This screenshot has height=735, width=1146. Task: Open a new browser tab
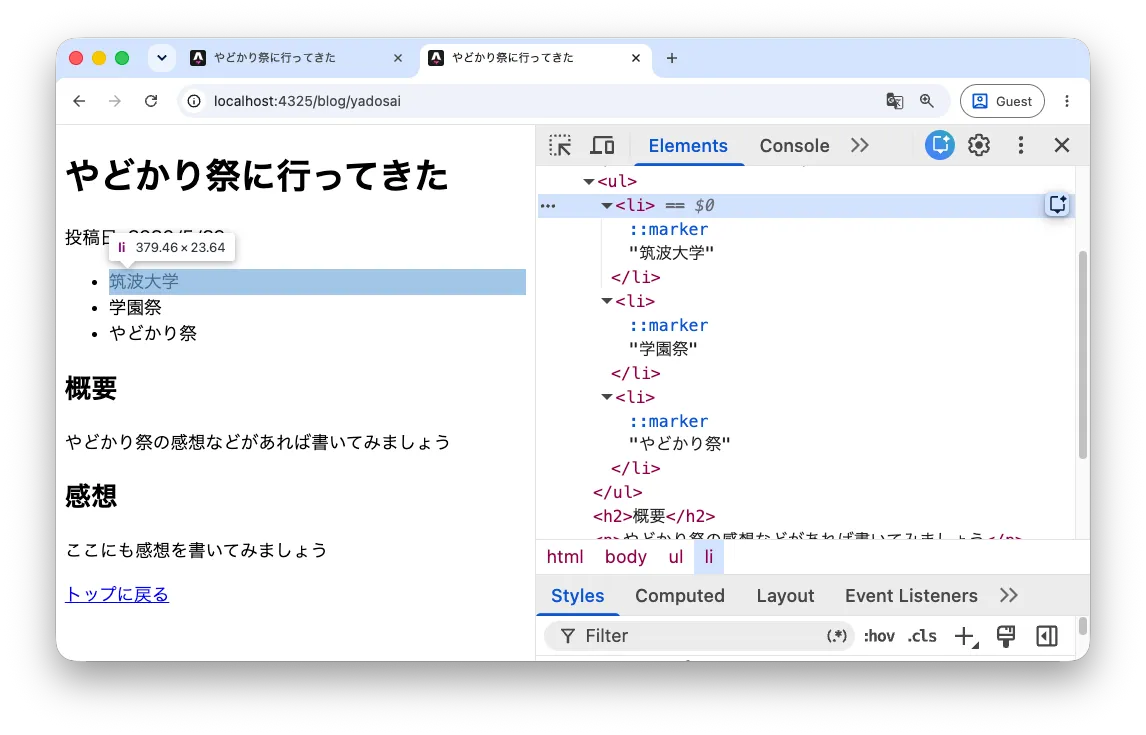[x=672, y=58]
